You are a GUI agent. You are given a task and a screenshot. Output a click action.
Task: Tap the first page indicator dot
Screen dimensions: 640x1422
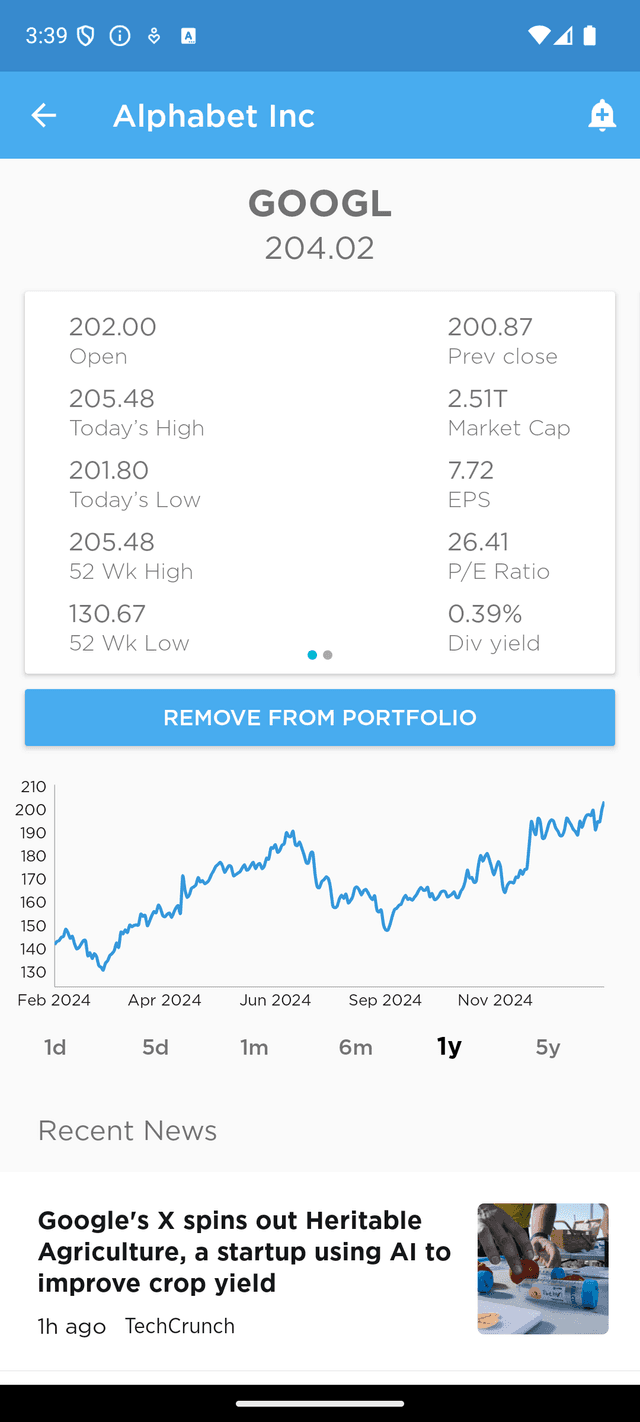312,655
